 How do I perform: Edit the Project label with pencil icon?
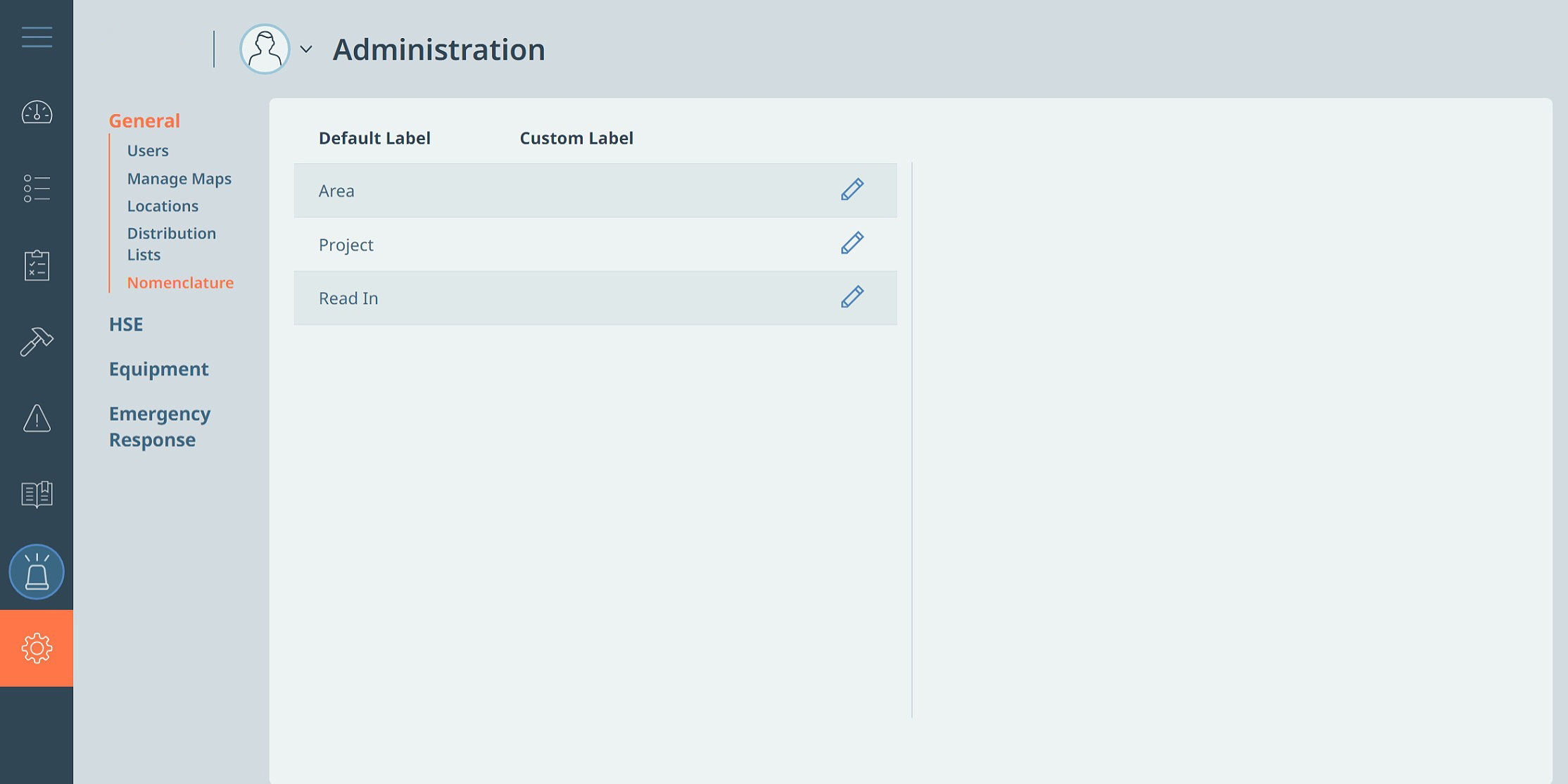(x=852, y=244)
